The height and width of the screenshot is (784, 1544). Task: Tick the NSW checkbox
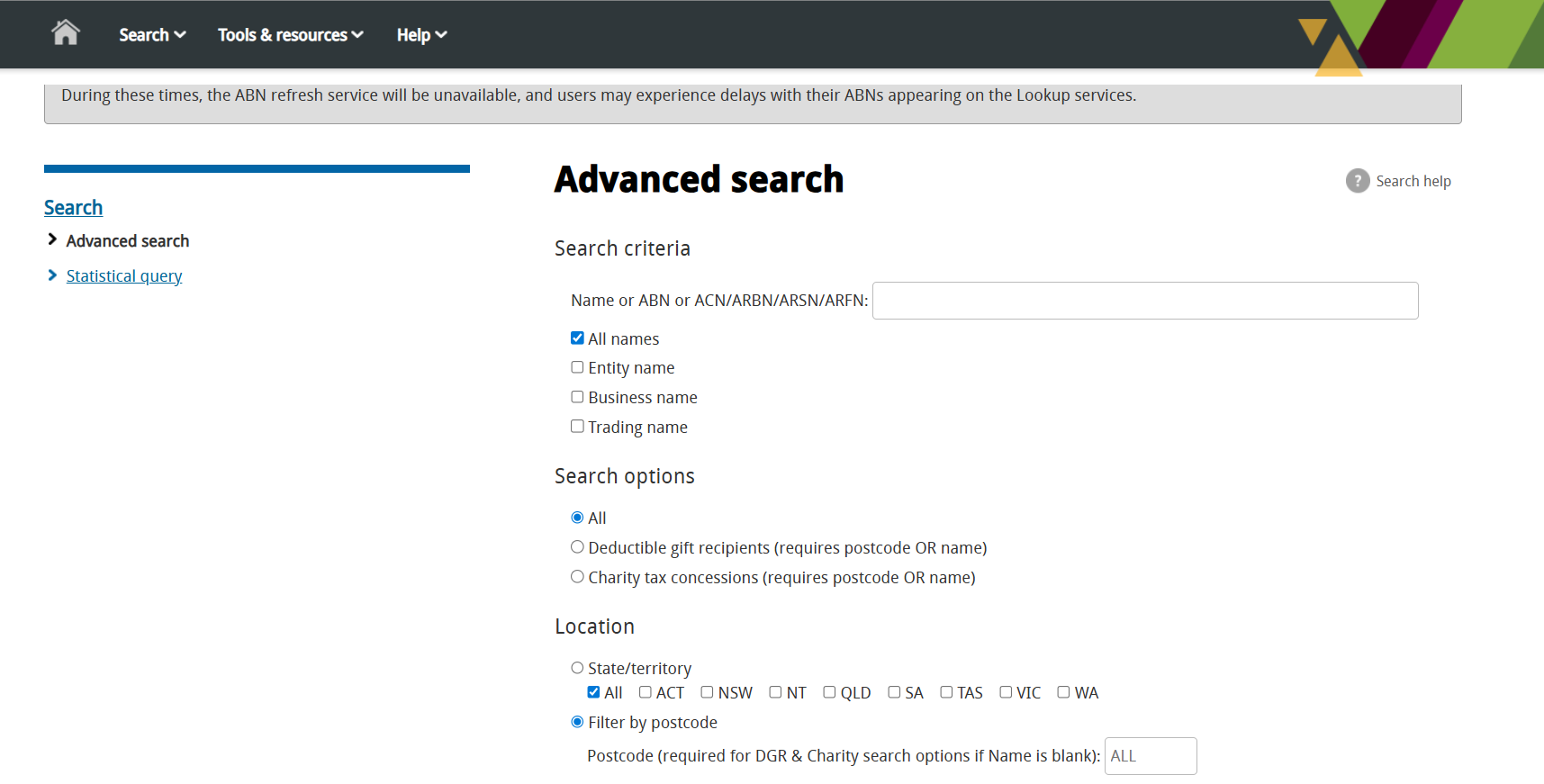(707, 692)
